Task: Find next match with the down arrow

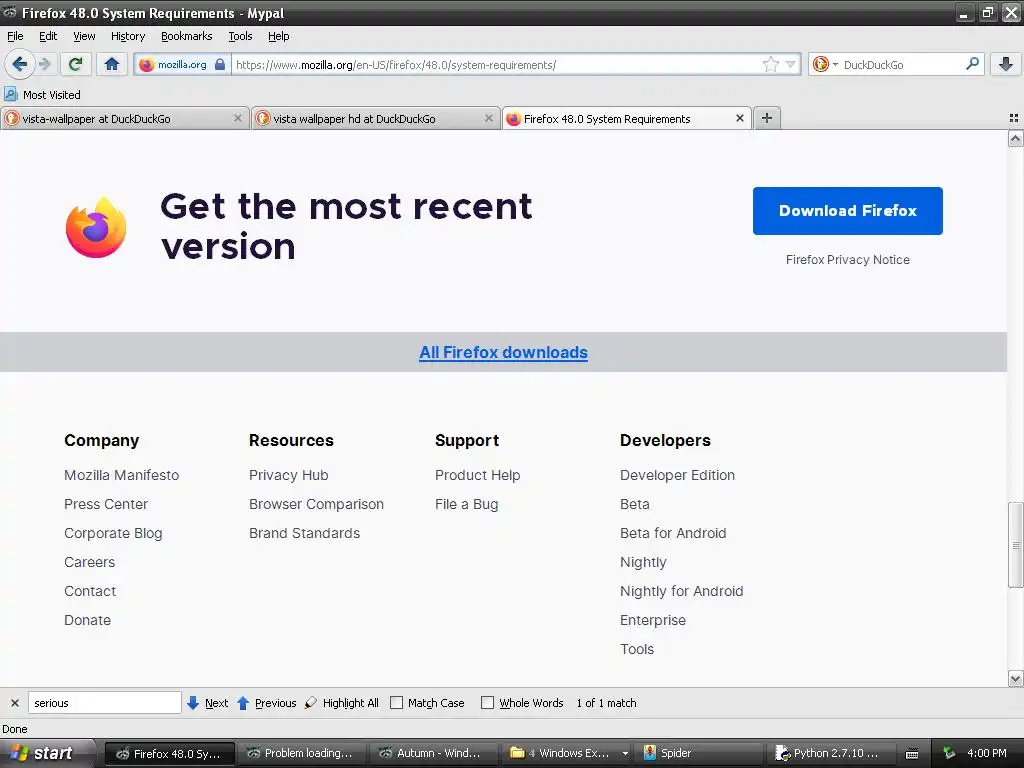Action: click(207, 703)
